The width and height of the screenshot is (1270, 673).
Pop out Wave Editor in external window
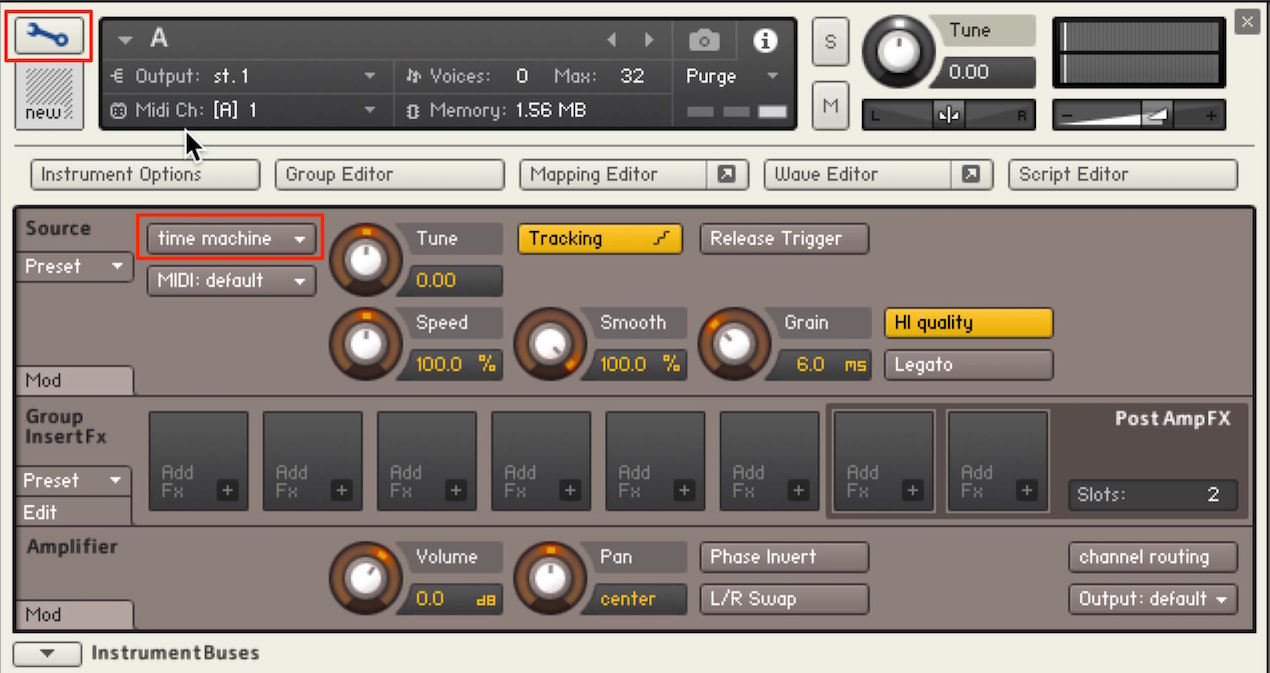tap(971, 174)
